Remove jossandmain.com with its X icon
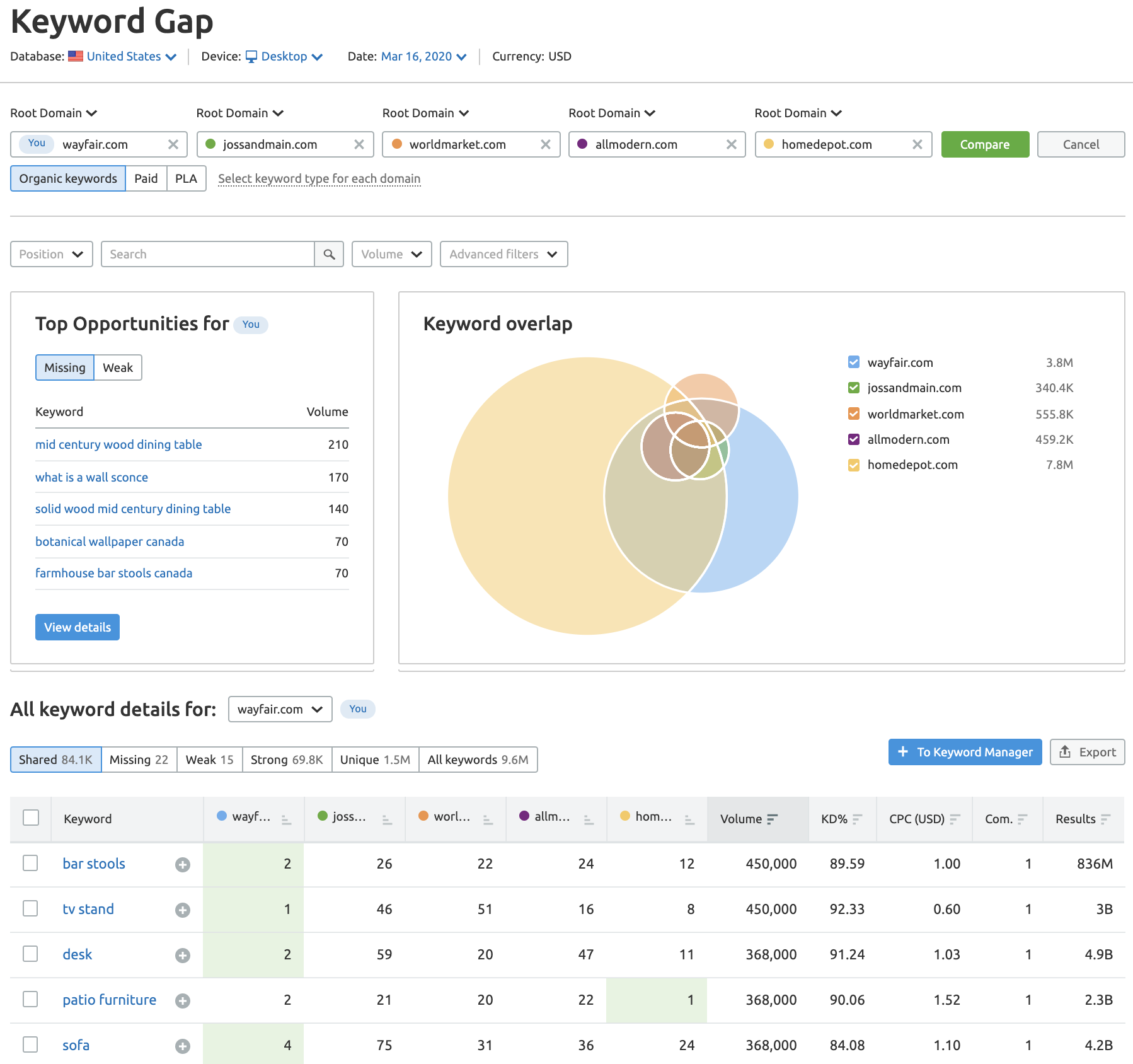The height and width of the screenshot is (1064, 1133). coord(359,144)
